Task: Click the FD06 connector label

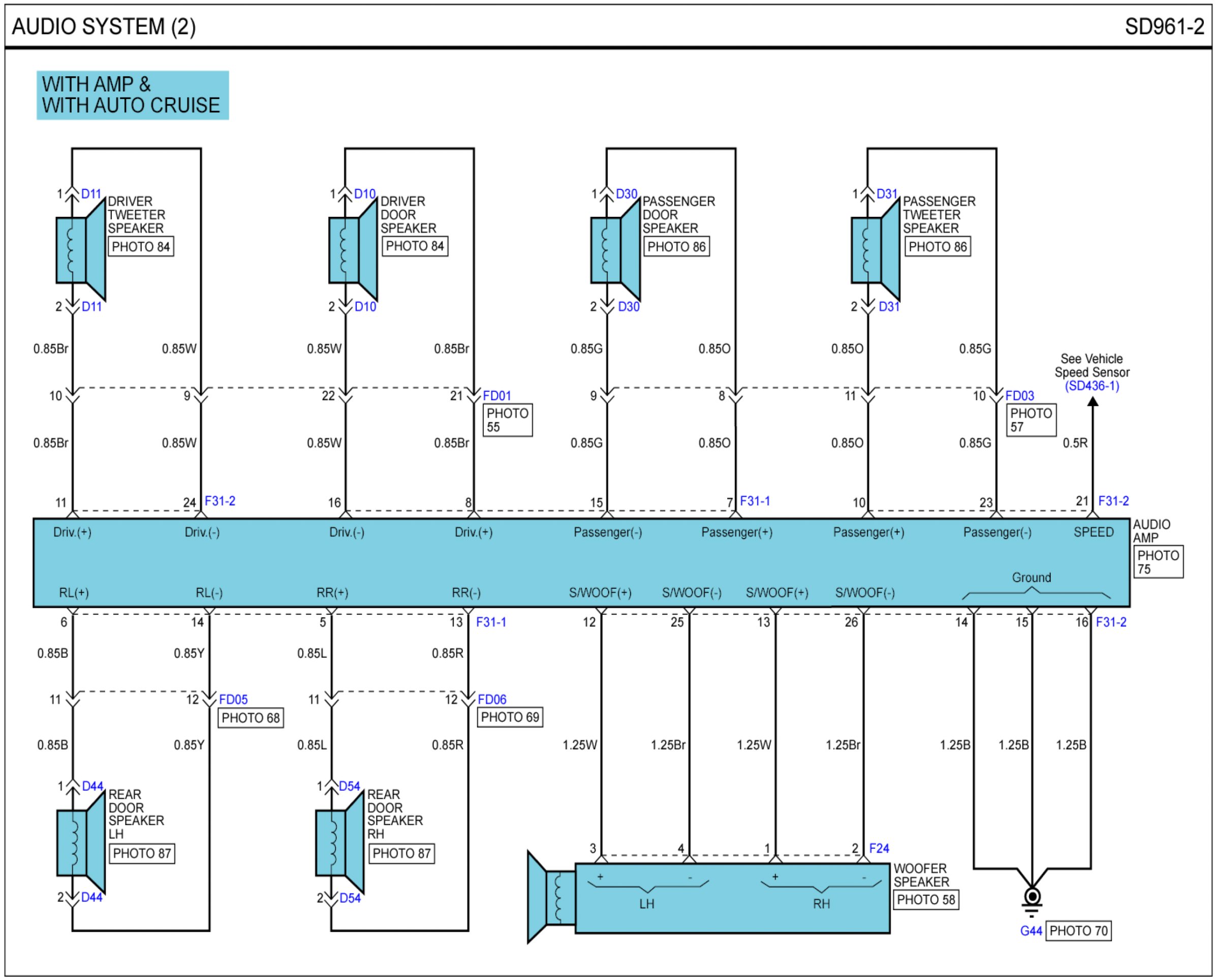Action: [492, 699]
